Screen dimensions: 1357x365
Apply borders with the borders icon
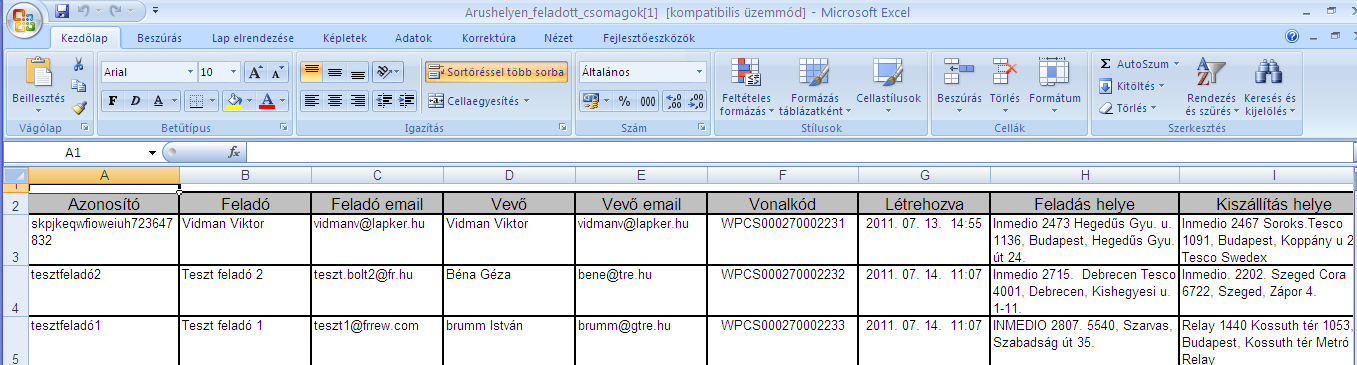coord(197,101)
